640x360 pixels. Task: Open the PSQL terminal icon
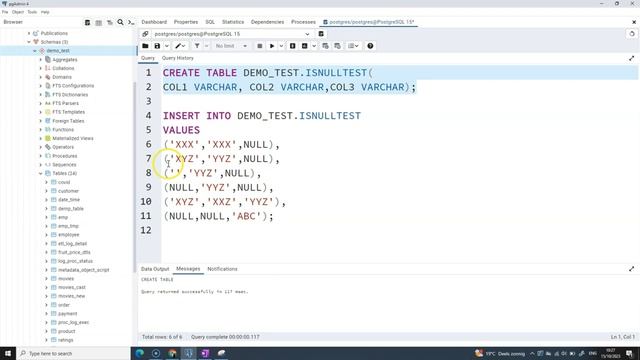(x=131, y=22)
